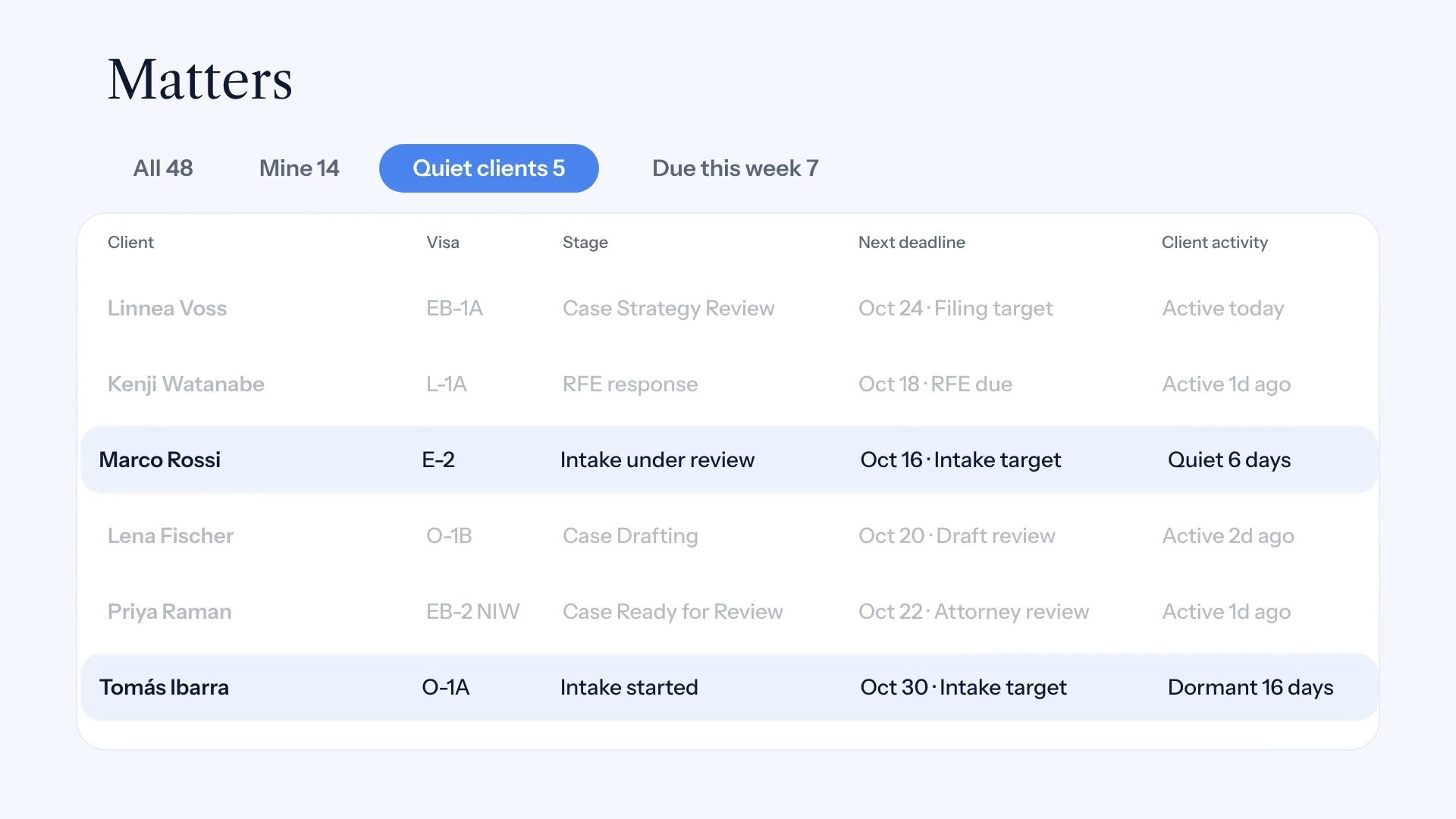Click Priya Raman's Active 1d ago status
Viewport: 1456px width, 819px height.
[x=1226, y=612]
